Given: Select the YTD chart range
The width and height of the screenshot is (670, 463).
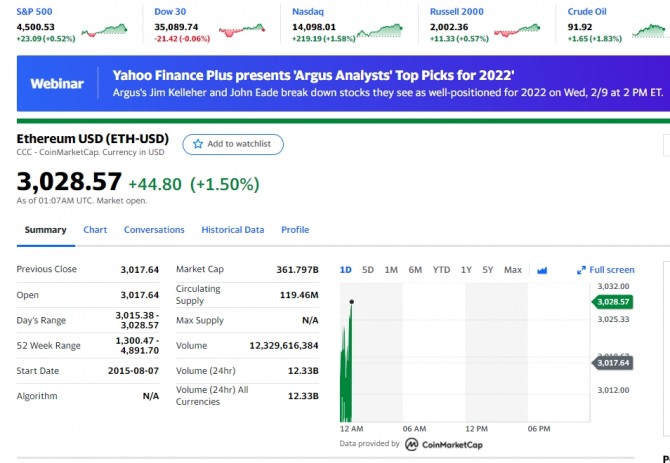Looking at the screenshot, I should tap(441, 270).
